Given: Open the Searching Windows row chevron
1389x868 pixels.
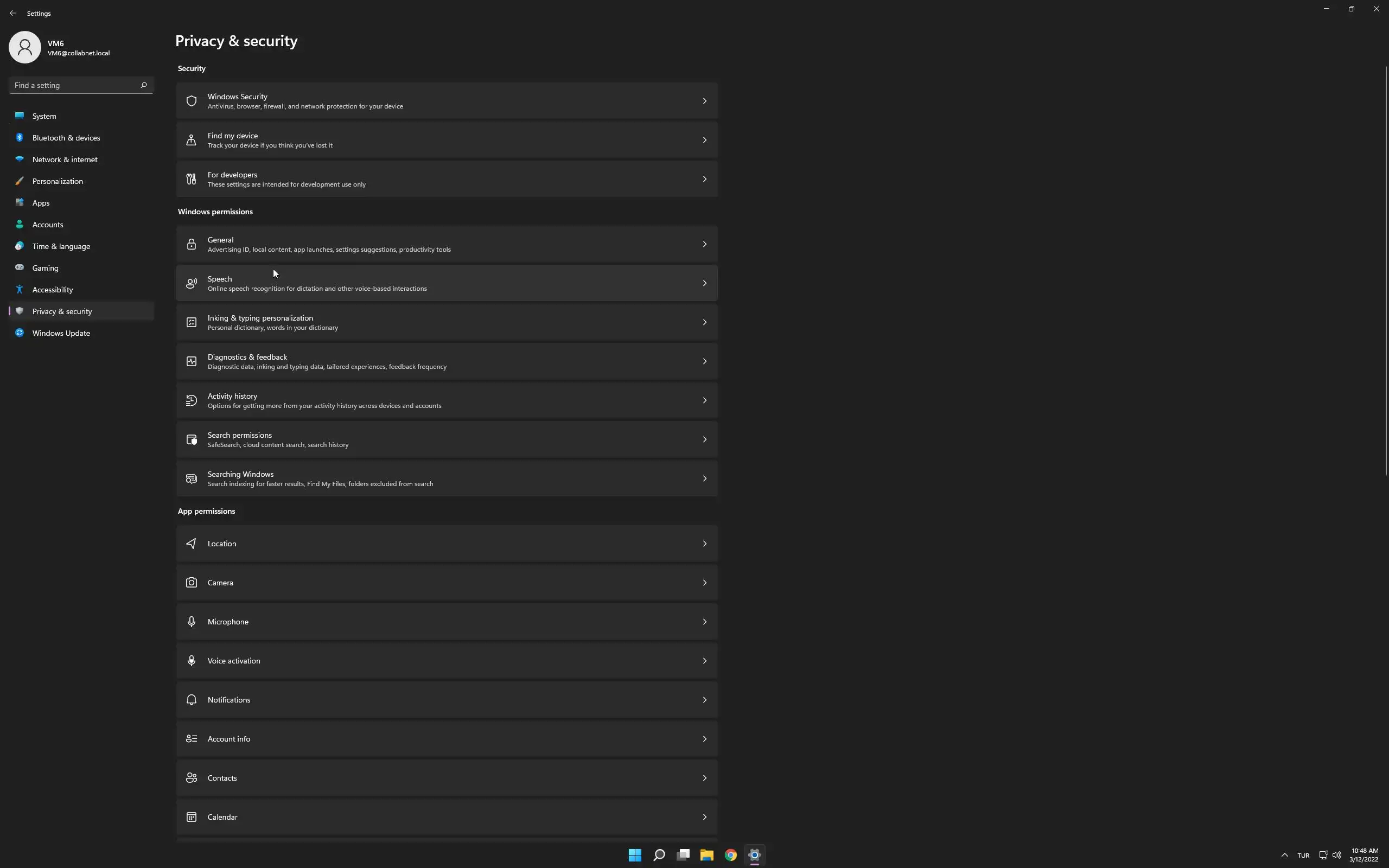Looking at the screenshot, I should [x=704, y=479].
